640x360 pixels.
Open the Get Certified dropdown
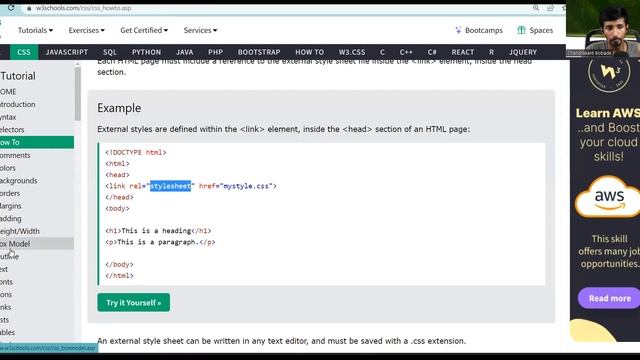pyautogui.click(x=144, y=30)
